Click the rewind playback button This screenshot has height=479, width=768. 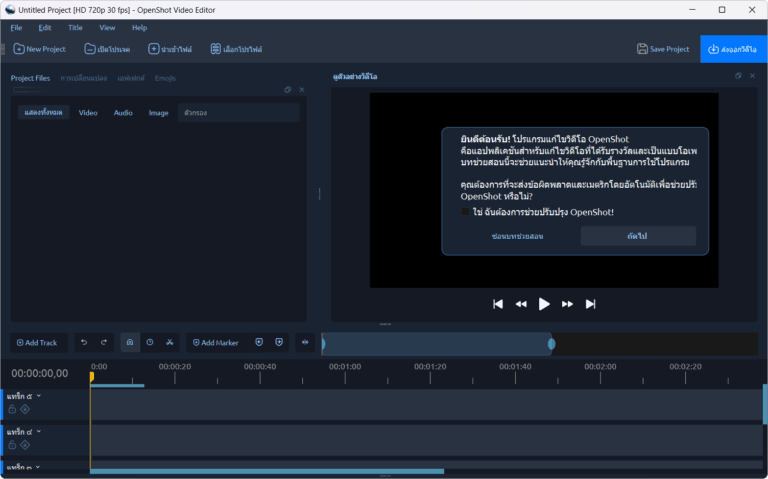click(521, 304)
